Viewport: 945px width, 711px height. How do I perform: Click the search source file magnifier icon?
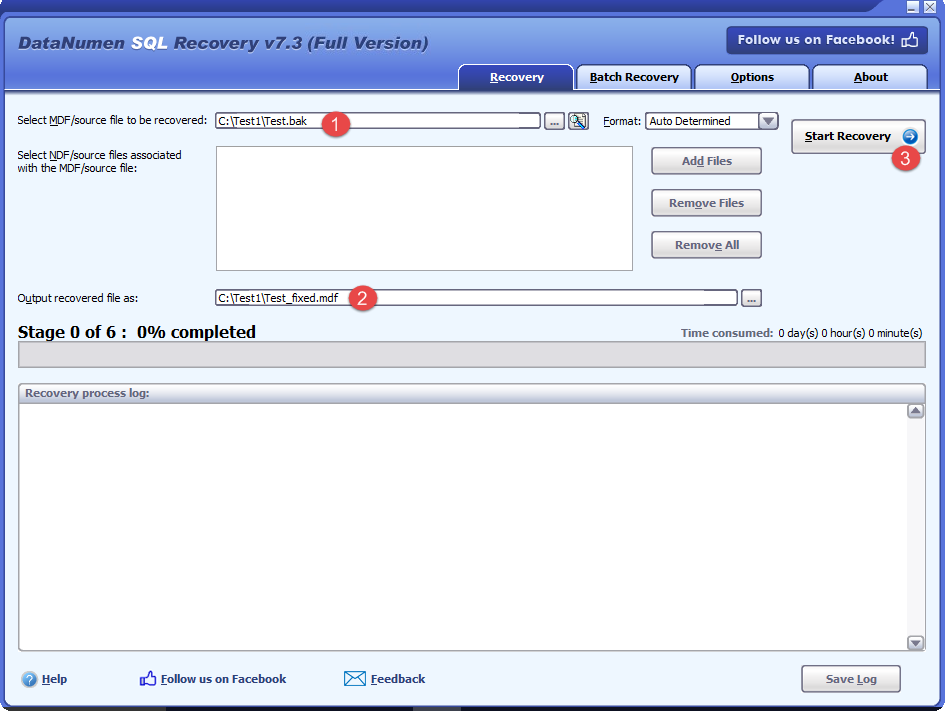(x=578, y=121)
